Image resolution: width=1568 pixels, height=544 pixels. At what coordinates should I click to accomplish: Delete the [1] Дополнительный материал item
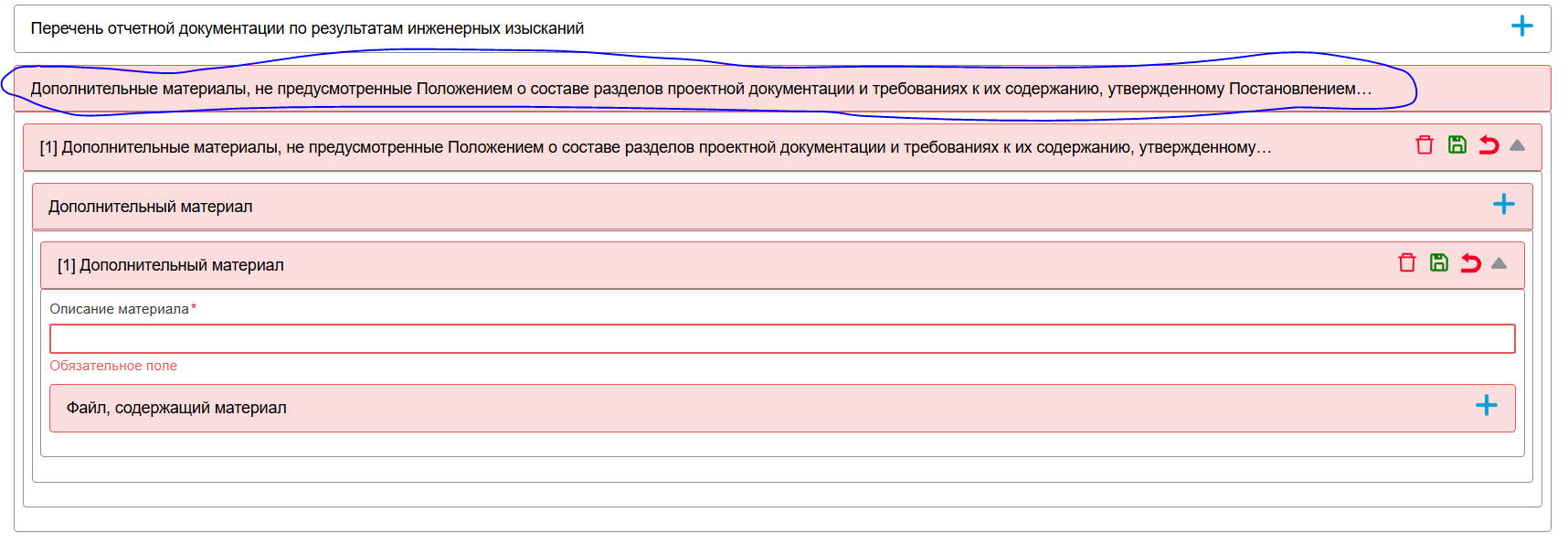pyautogui.click(x=1406, y=263)
